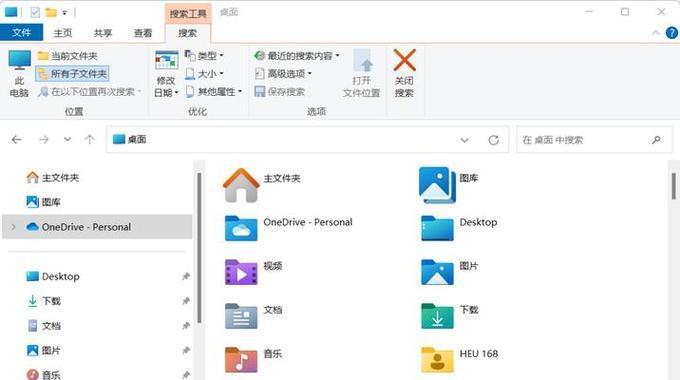680x380 pixels.
Task: Open the 大小 filter dropdown
Action: (204, 74)
